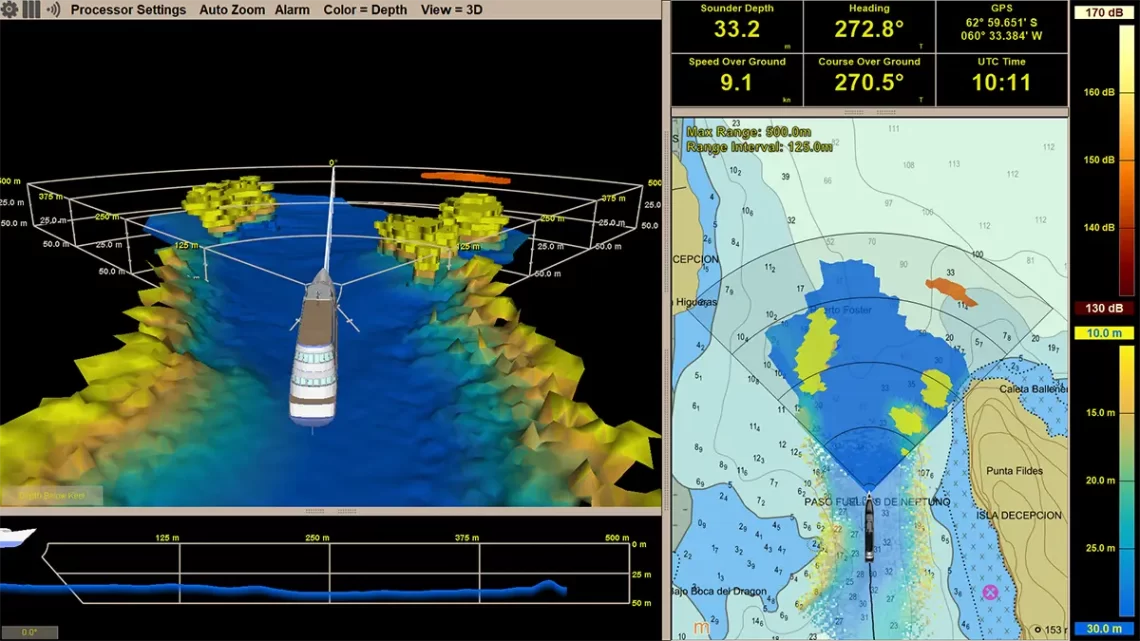This screenshot has width=1140, height=641.
Task: Grab the splitter handle above profile view
Action: coord(331,512)
